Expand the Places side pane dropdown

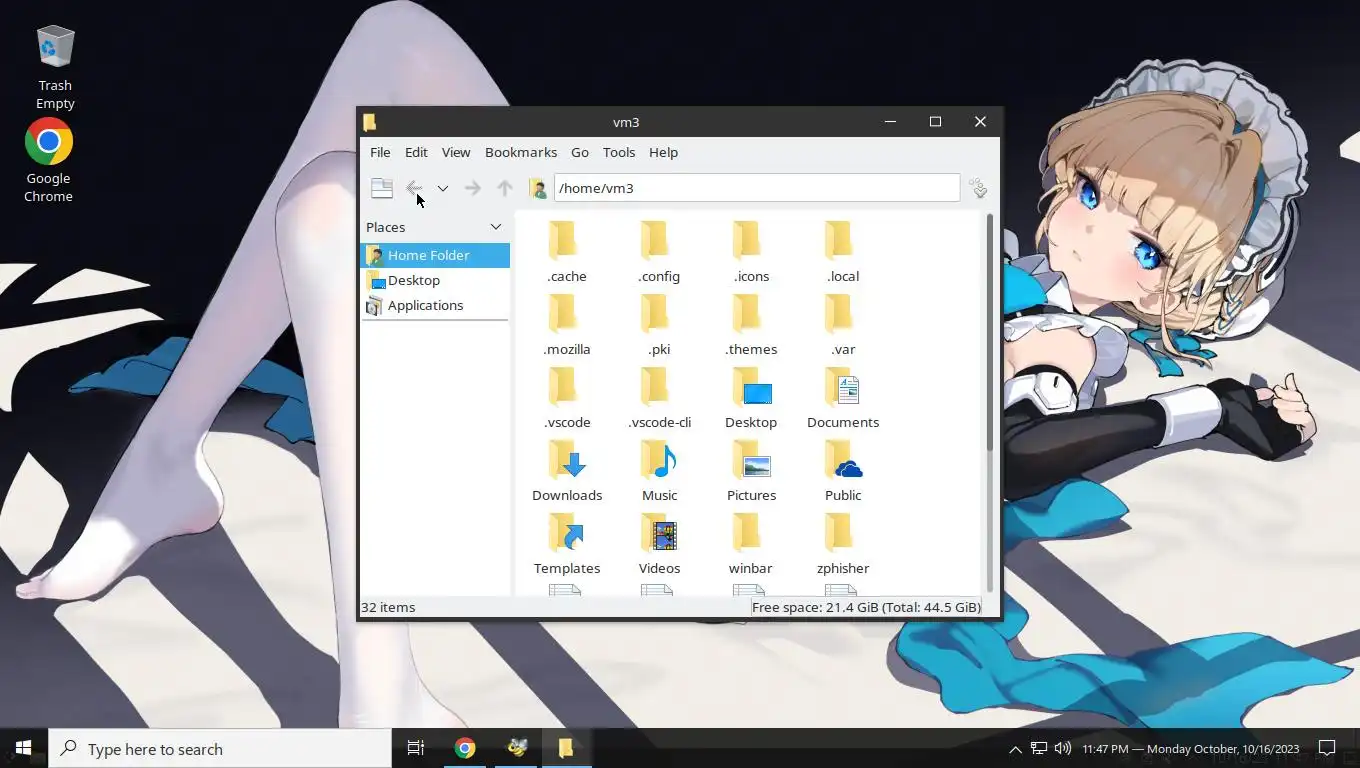(495, 227)
